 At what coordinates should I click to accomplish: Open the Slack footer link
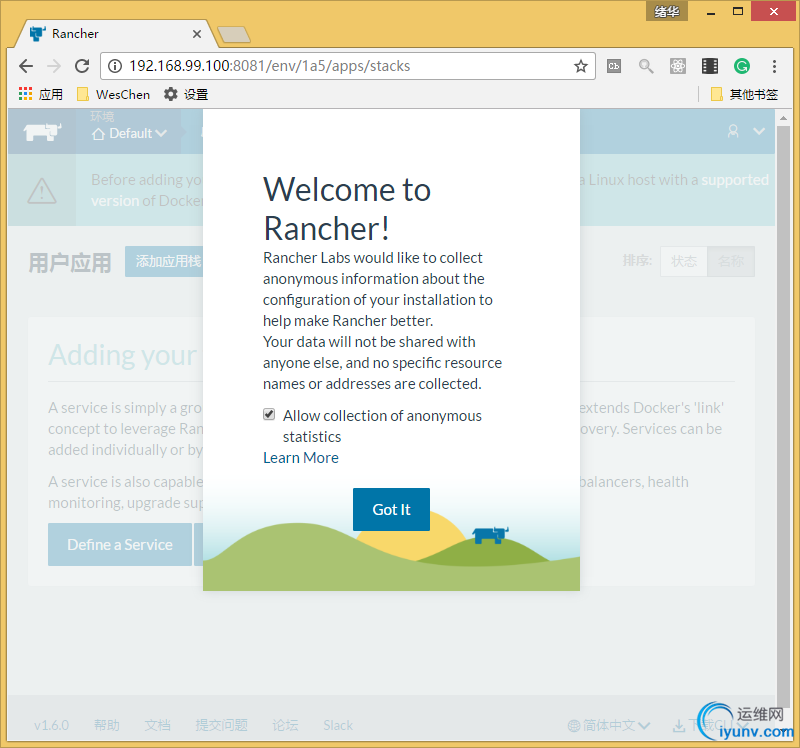(338, 725)
